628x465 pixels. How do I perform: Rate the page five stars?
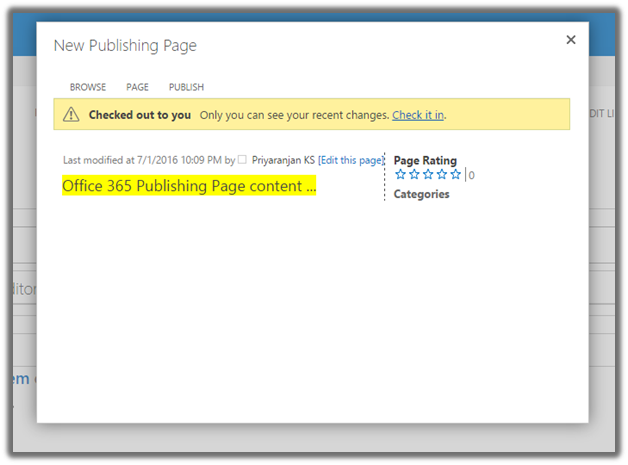tap(455, 174)
